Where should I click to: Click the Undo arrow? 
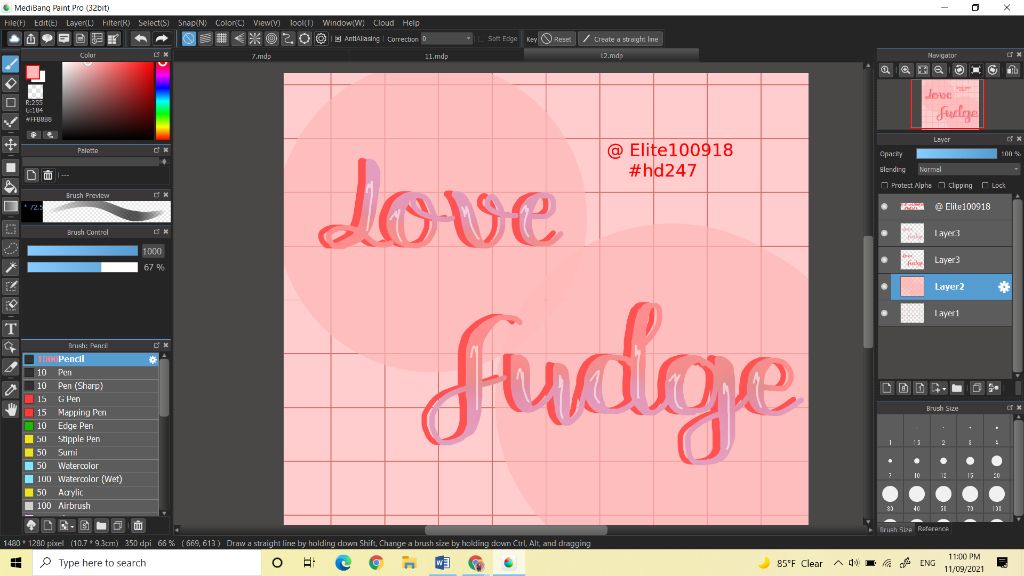tap(140, 39)
